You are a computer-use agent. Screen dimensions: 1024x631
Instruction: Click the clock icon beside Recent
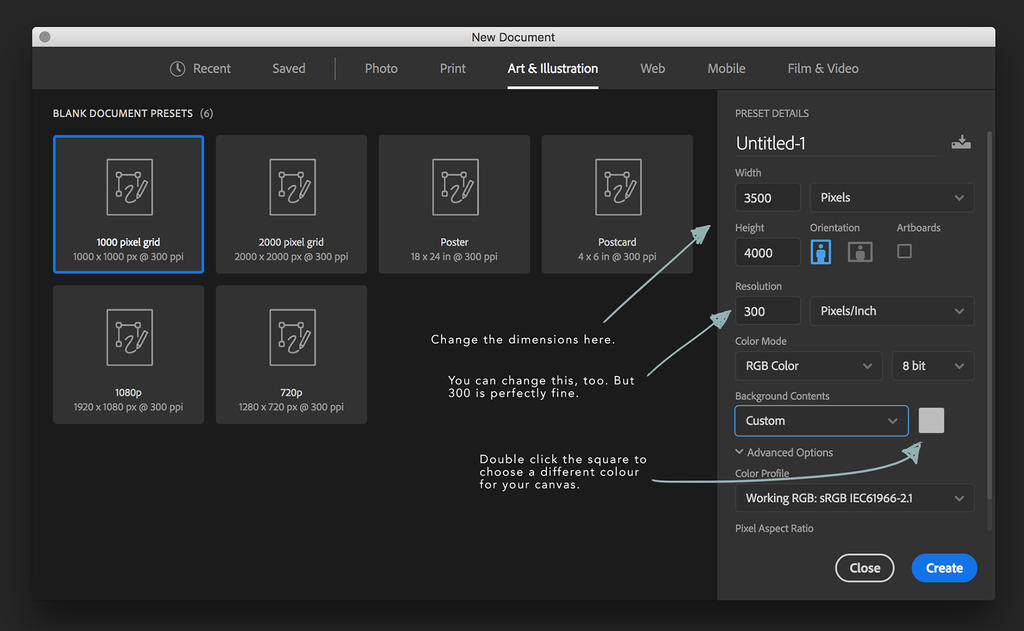[178, 69]
